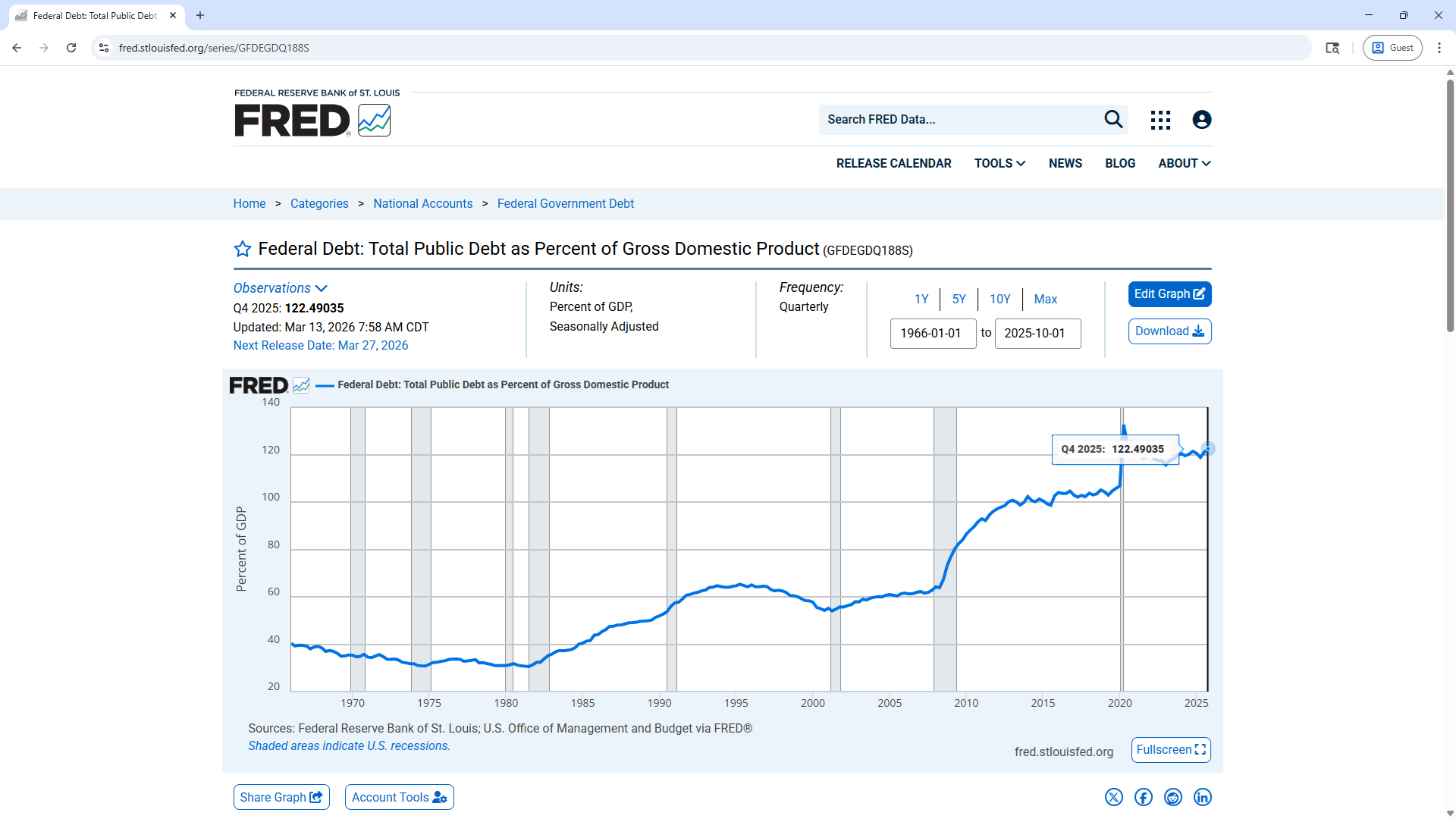Share on X using the X icon
This screenshot has width=1456, height=819.
coord(1113,797)
